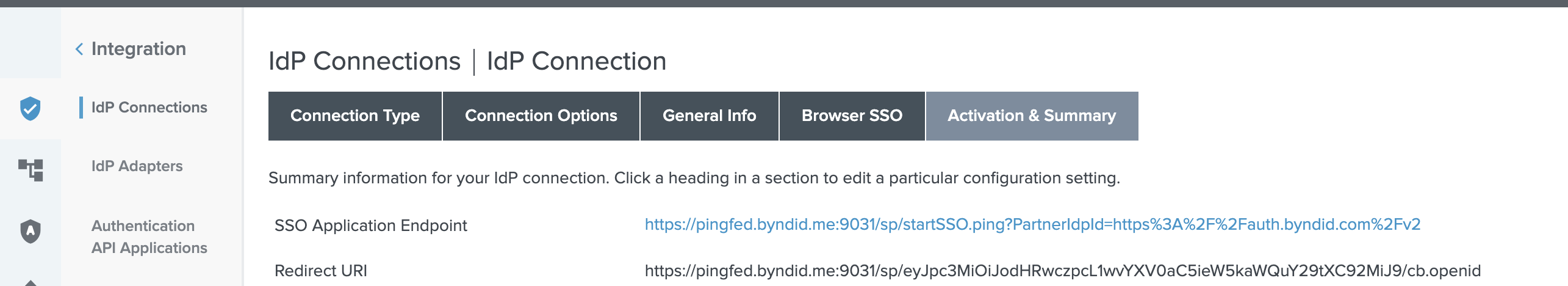The height and width of the screenshot is (286, 1568).
Task: Switch to the Connection Type tab
Action: 354,116
